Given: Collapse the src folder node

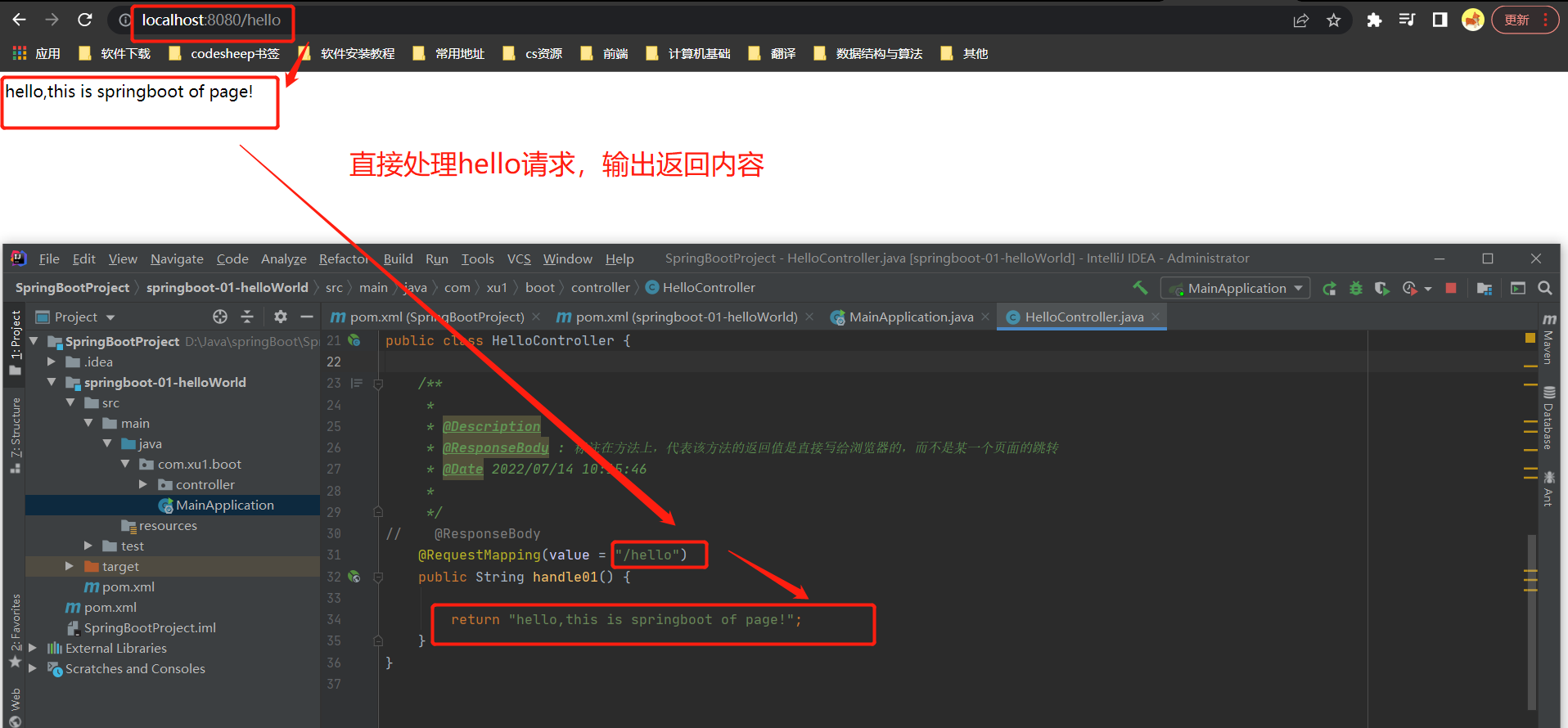Looking at the screenshot, I should point(70,402).
